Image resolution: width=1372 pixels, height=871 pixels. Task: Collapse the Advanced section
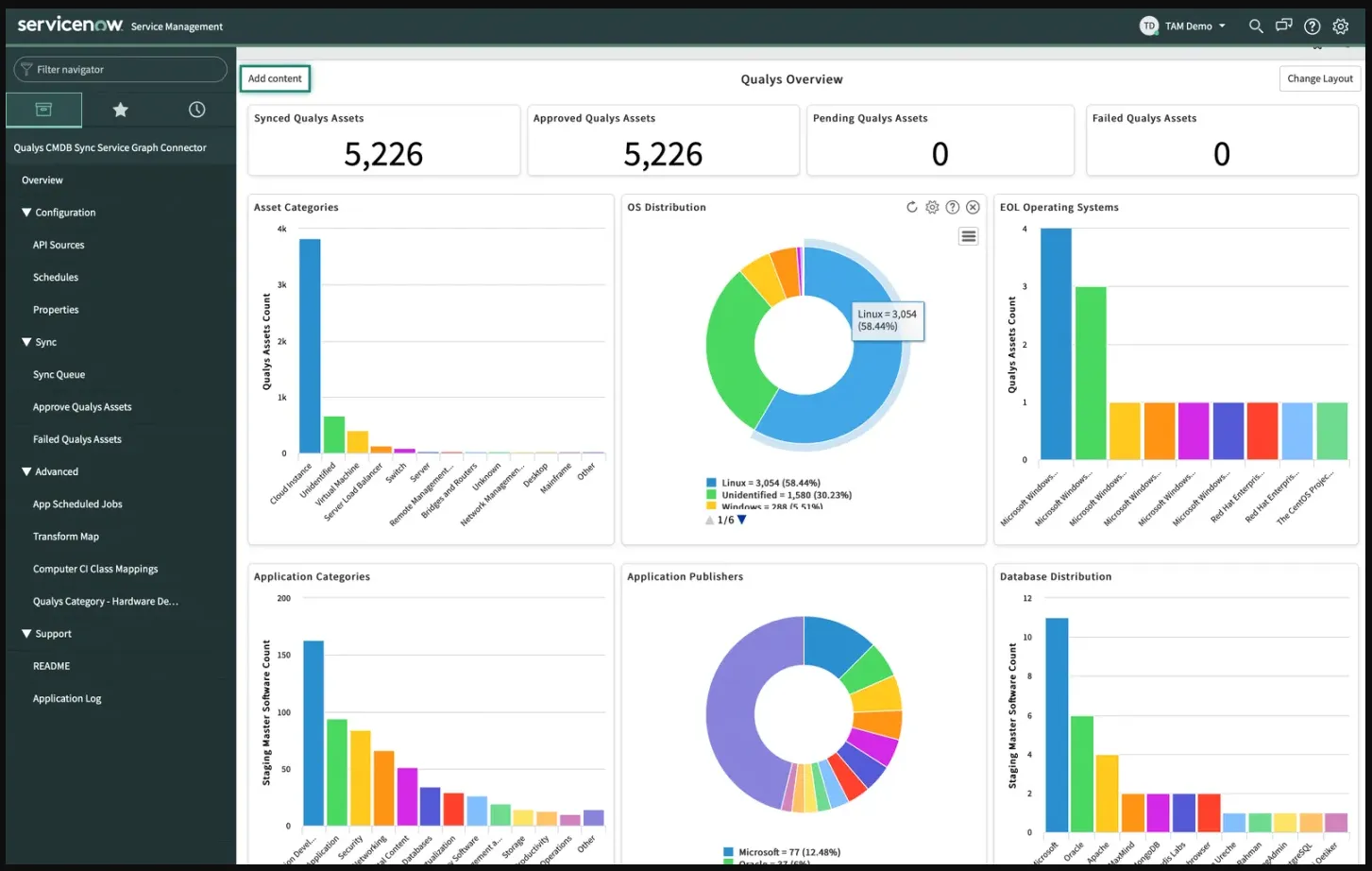26,471
